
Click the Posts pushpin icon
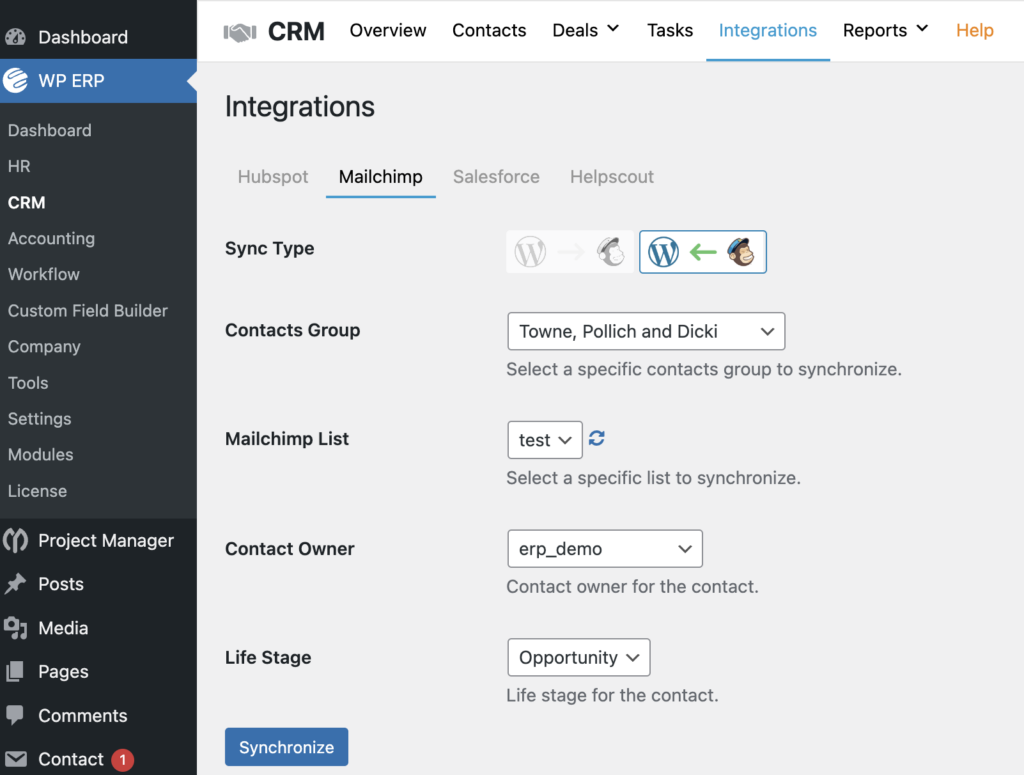pos(16,584)
